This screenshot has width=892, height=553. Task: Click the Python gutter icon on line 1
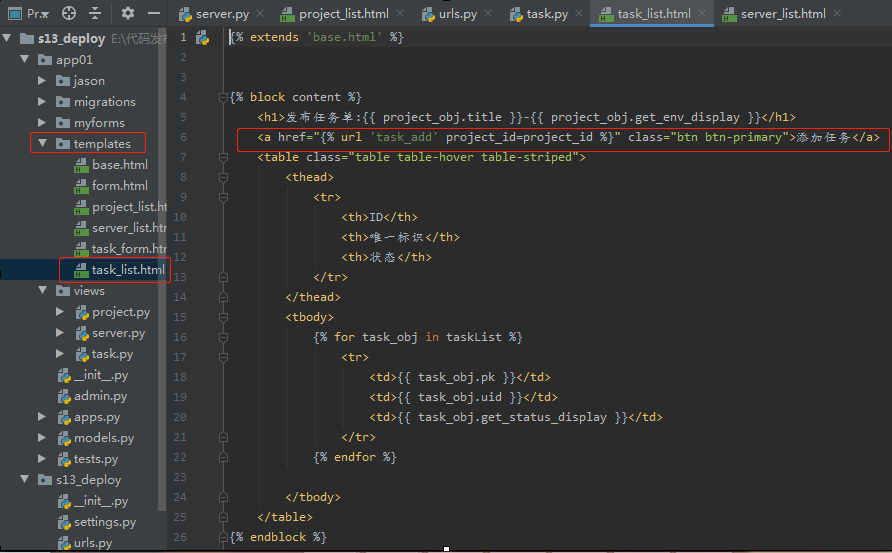pos(203,37)
